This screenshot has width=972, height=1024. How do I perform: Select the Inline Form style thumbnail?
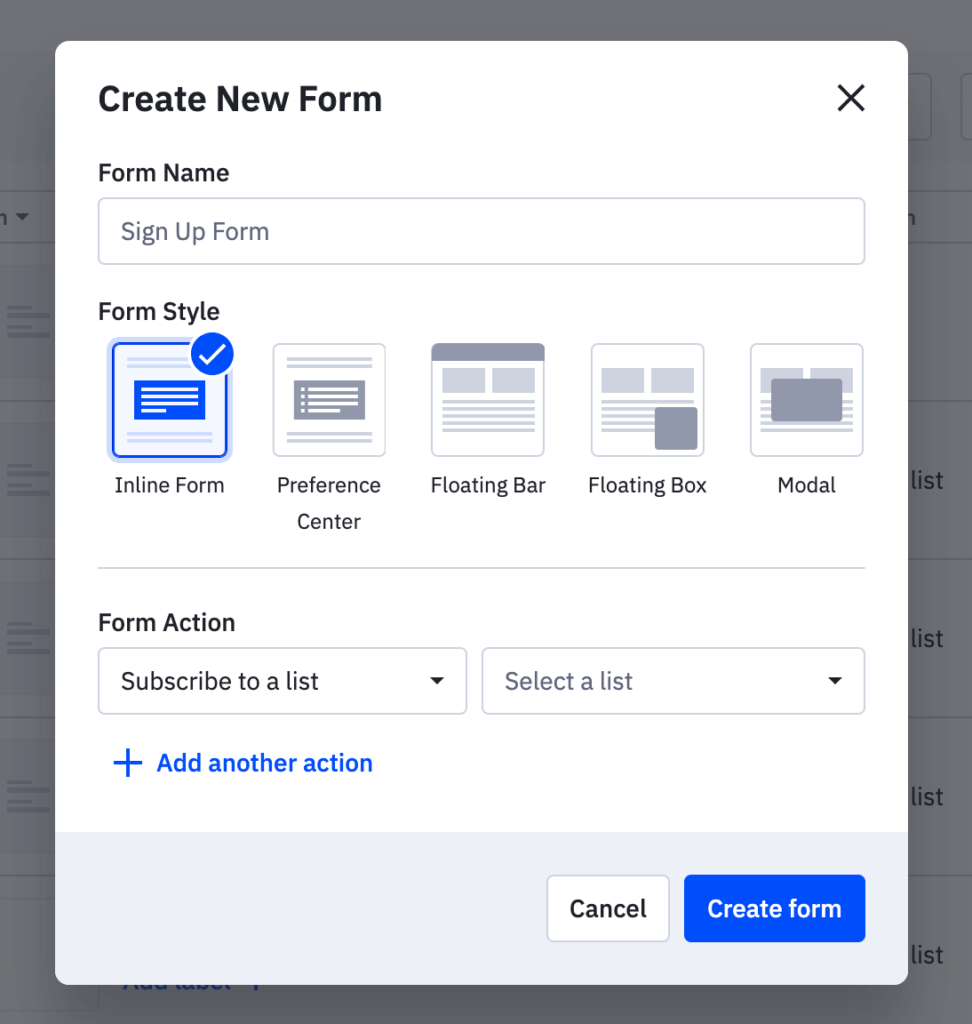169,400
